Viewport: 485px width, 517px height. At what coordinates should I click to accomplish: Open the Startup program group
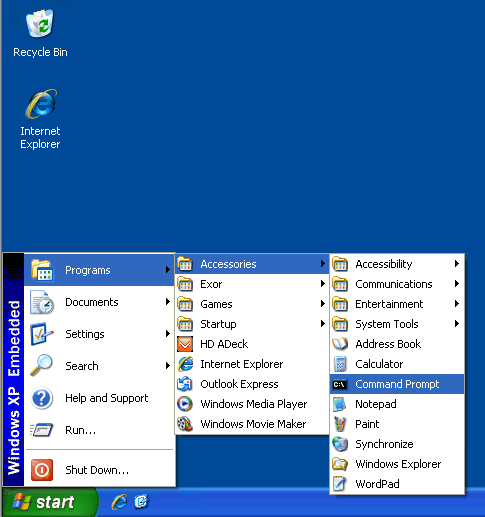tap(252, 324)
